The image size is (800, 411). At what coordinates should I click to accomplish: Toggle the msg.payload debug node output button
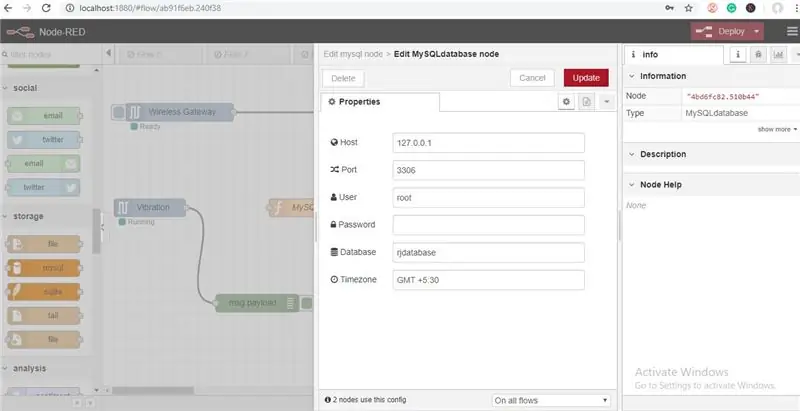[x=306, y=303]
